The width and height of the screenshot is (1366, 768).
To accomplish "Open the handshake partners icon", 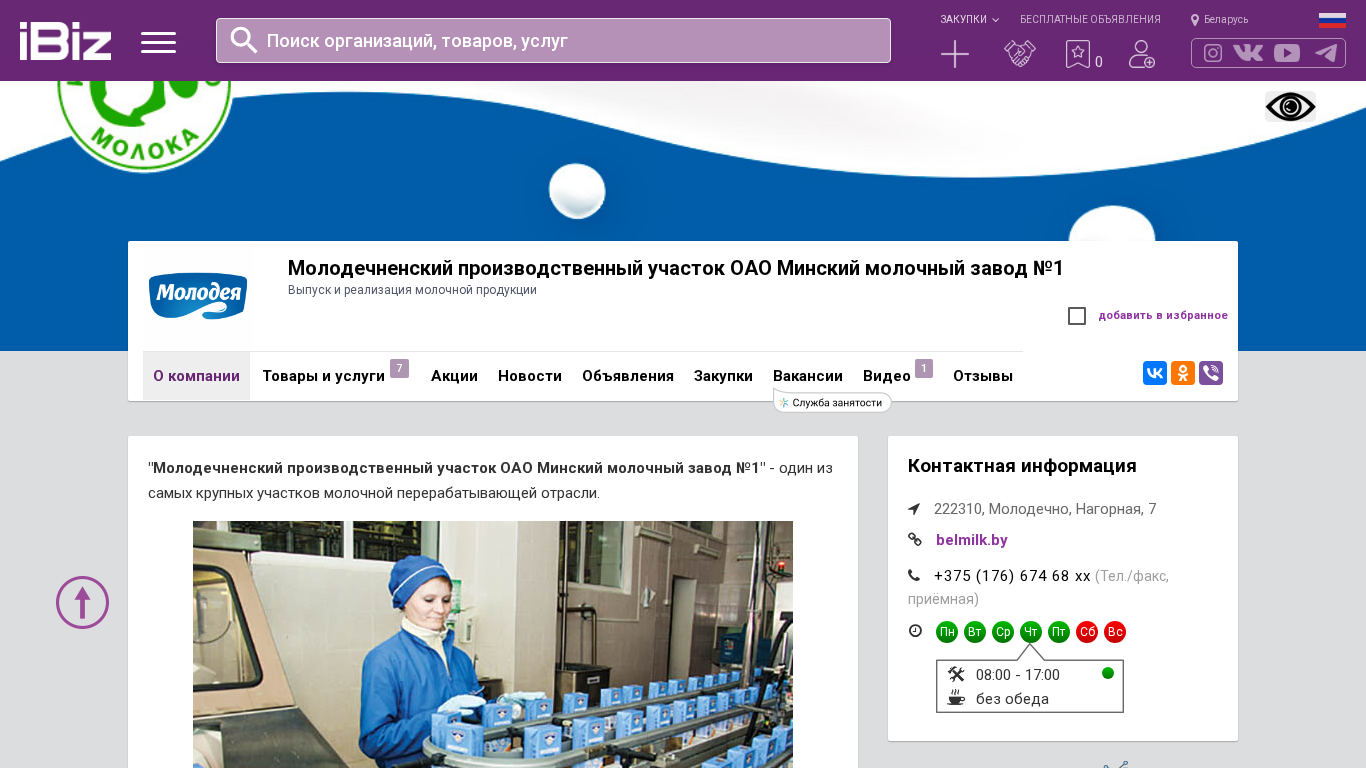I will tap(1020, 54).
